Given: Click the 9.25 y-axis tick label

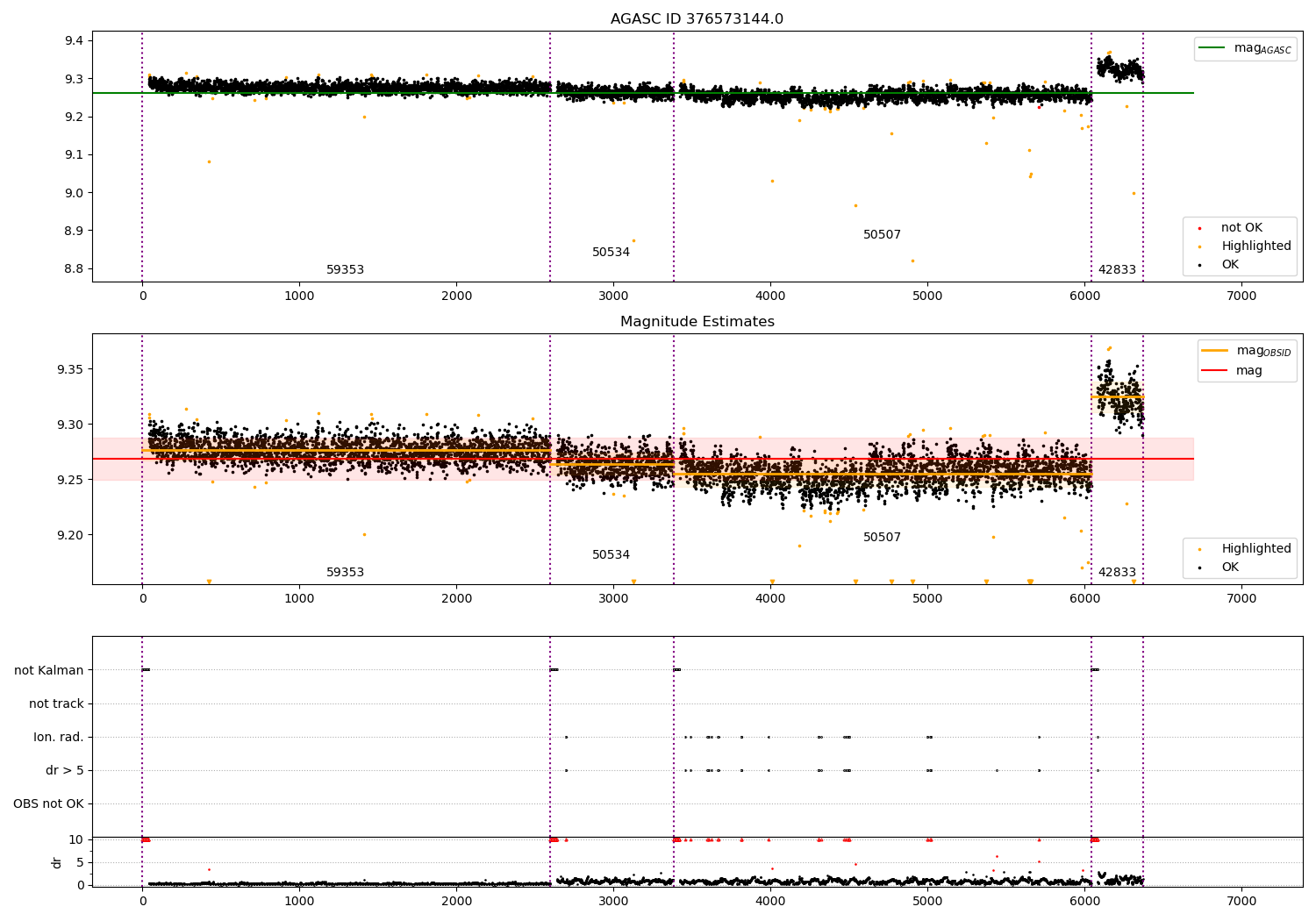Looking at the screenshot, I should 70,481.
